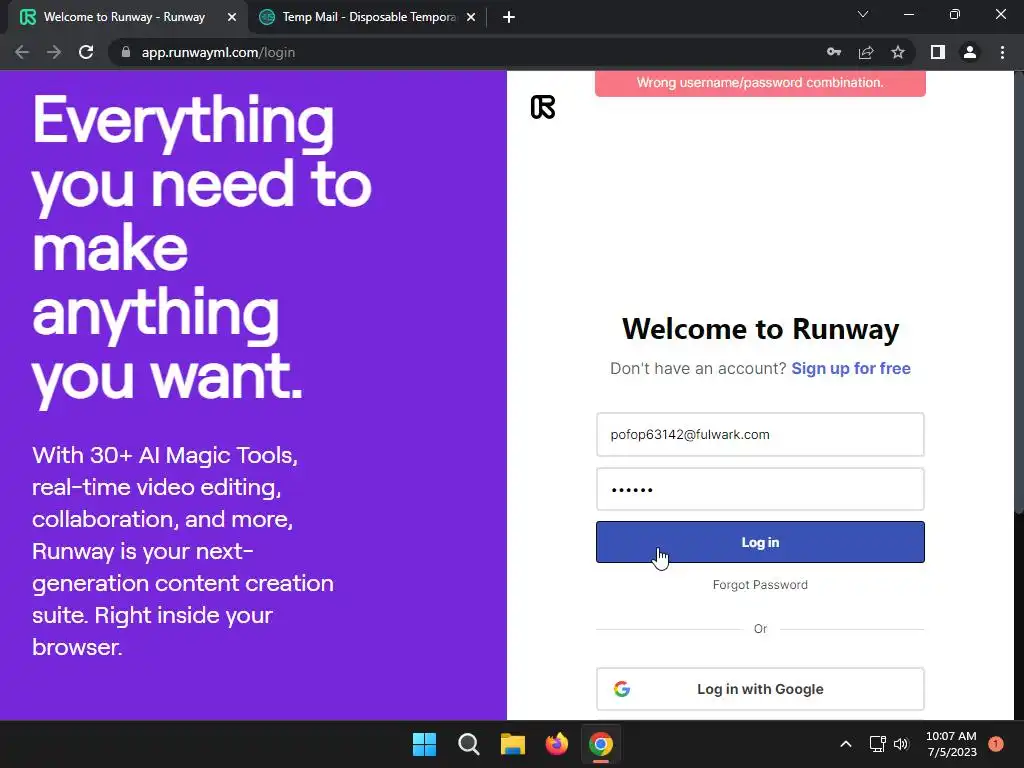
Task: Open the Windows Start menu
Action: click(424, 744)
